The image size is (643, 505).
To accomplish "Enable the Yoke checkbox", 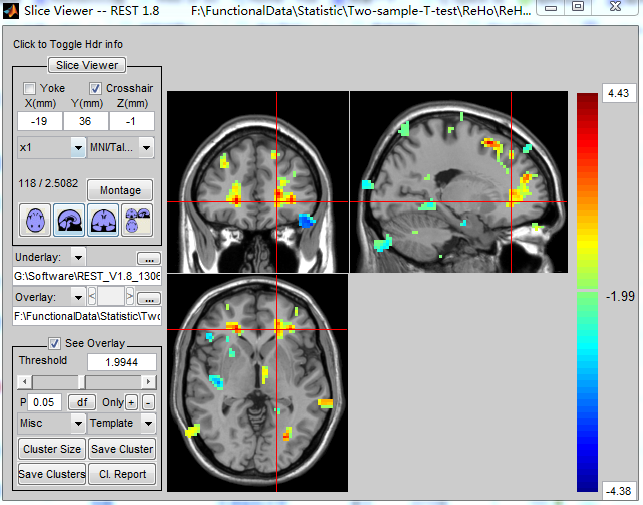I will [29, 88].
